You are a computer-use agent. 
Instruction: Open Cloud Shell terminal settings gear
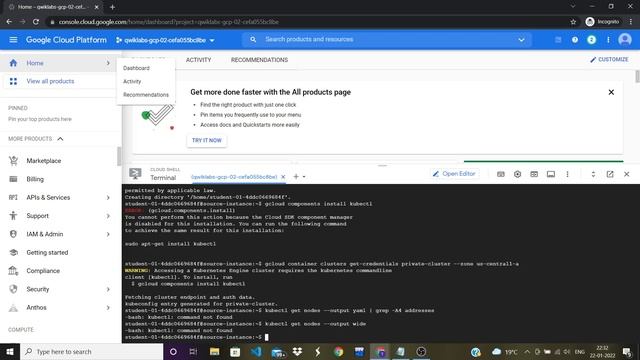click(518, 174)
